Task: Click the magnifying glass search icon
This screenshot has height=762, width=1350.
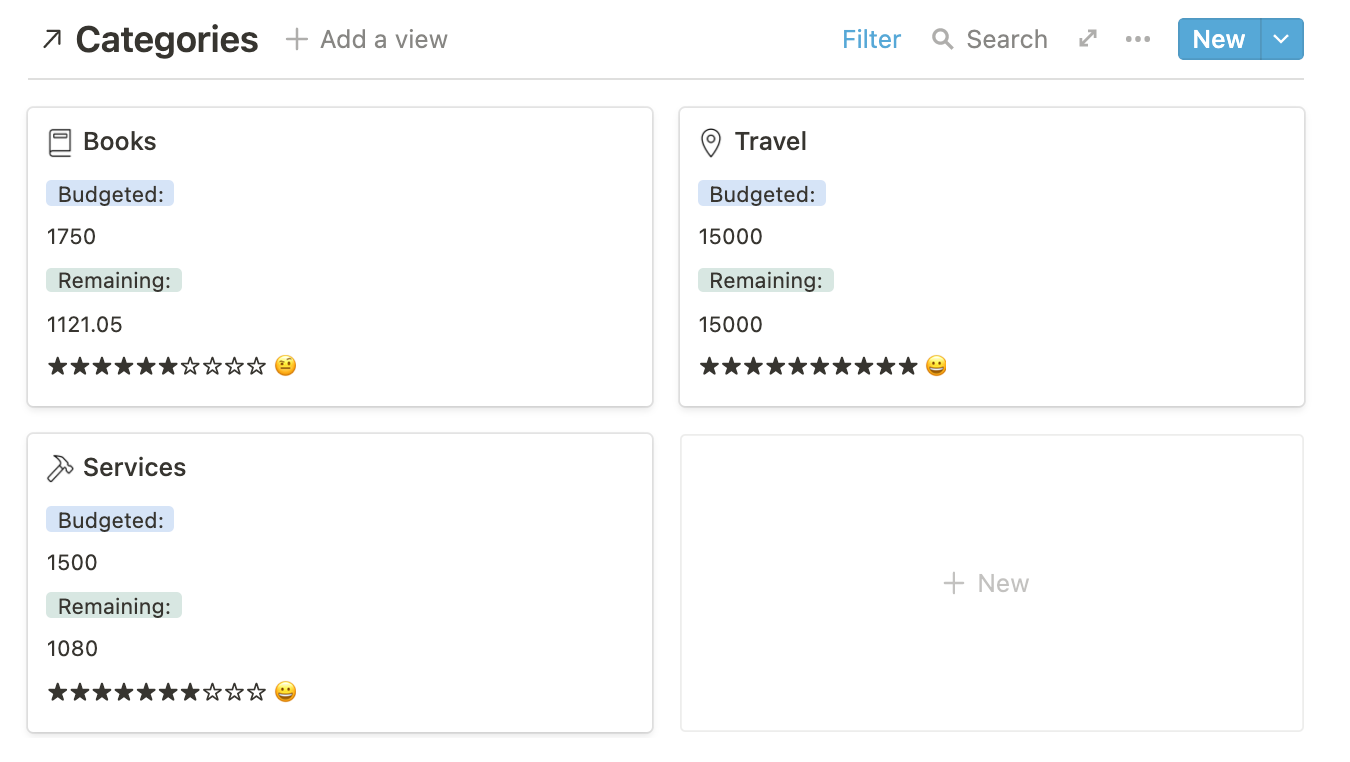Action: (x=942, y=39)
